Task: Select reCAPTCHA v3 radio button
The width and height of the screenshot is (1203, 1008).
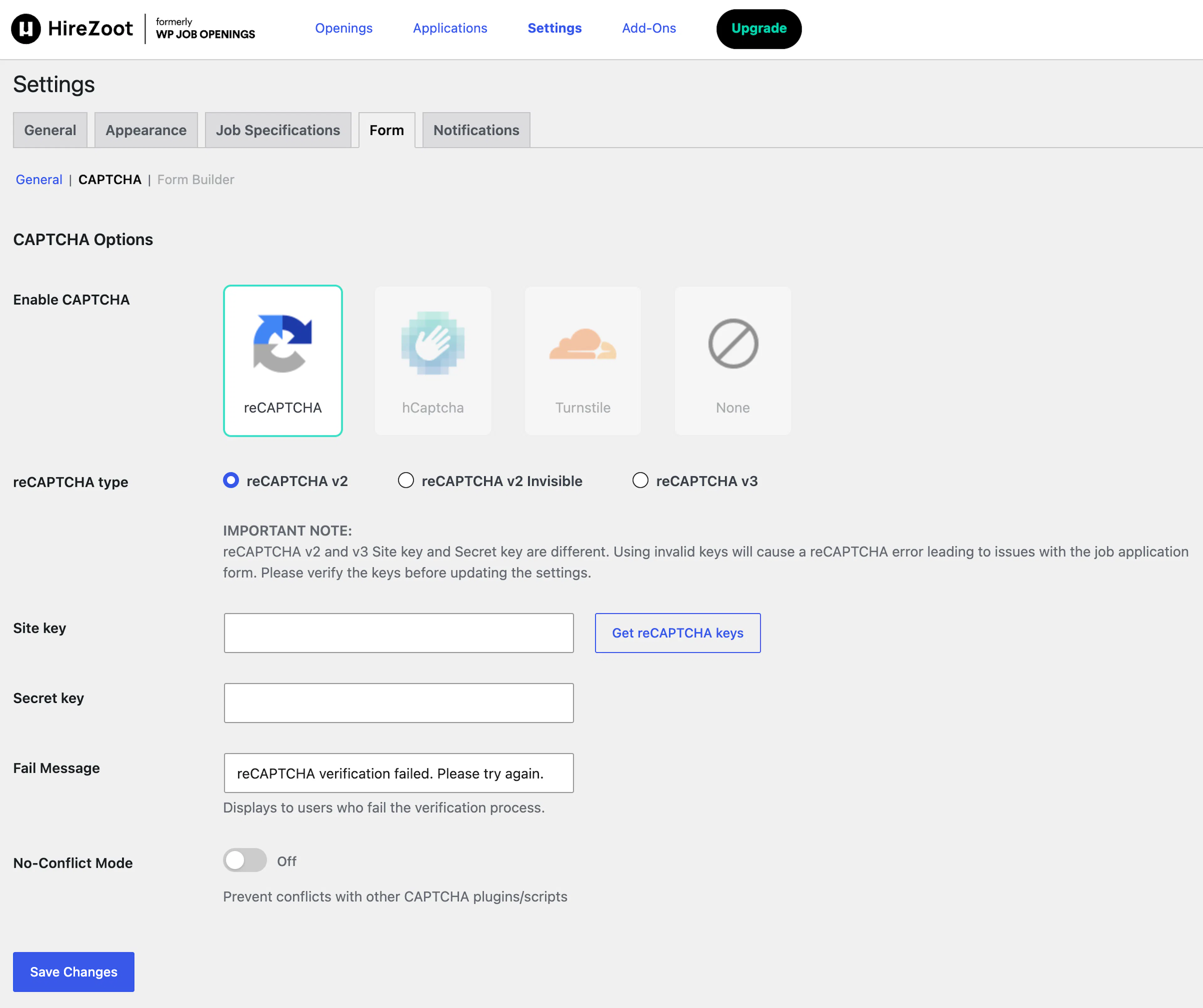Action: click(x=640, y=480)
